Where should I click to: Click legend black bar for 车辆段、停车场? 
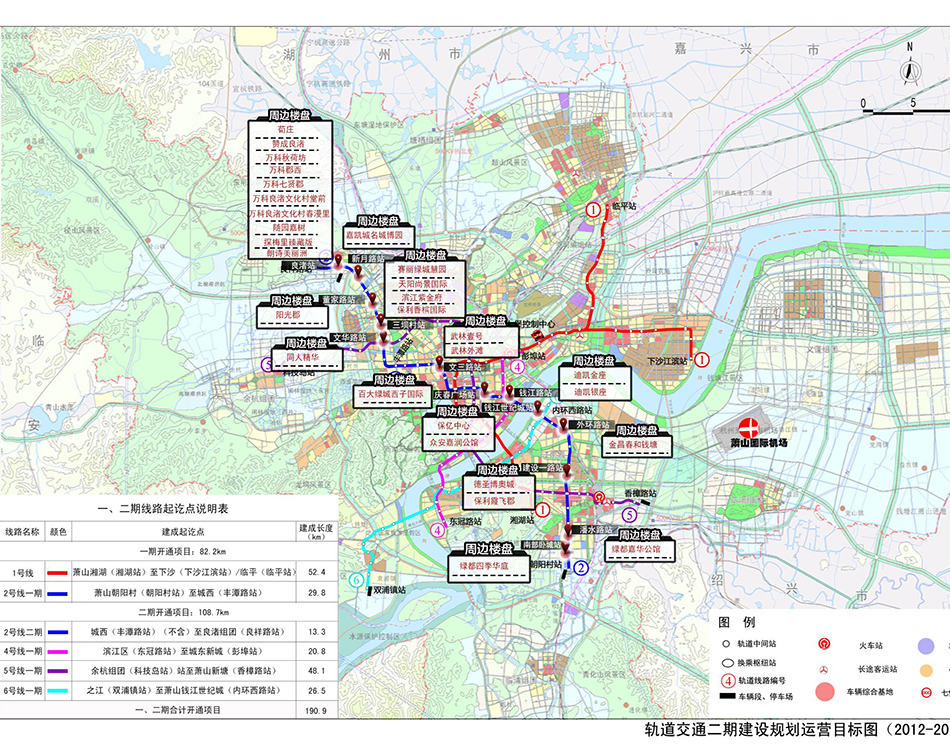727,697
